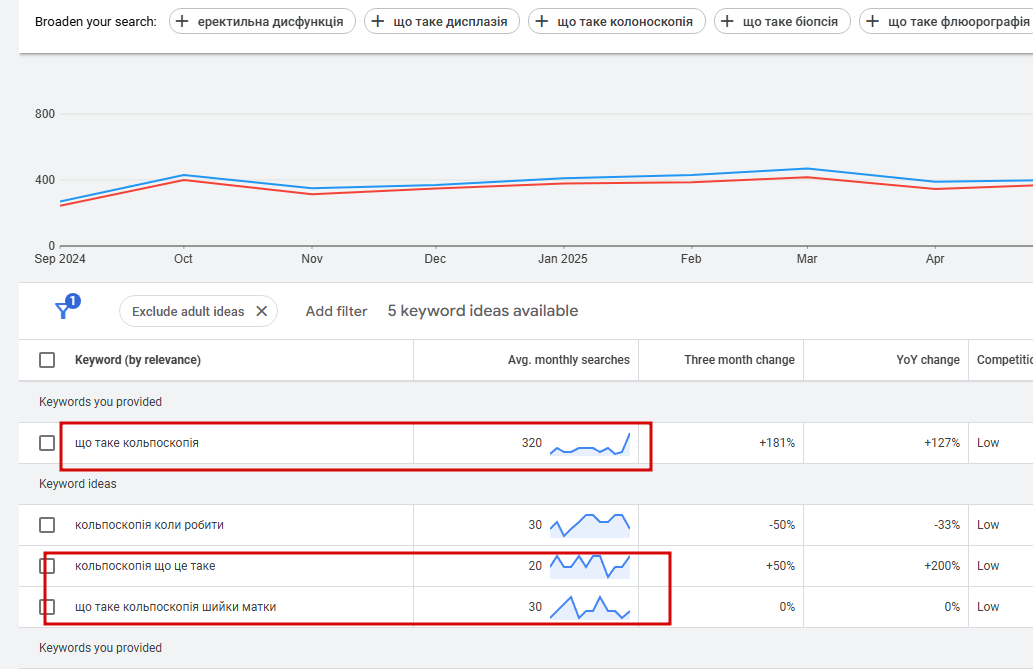Check the 'кольпоскопія коли робити' row
This screenshot has width=1033, height=669.
click(x=47, y=525)
